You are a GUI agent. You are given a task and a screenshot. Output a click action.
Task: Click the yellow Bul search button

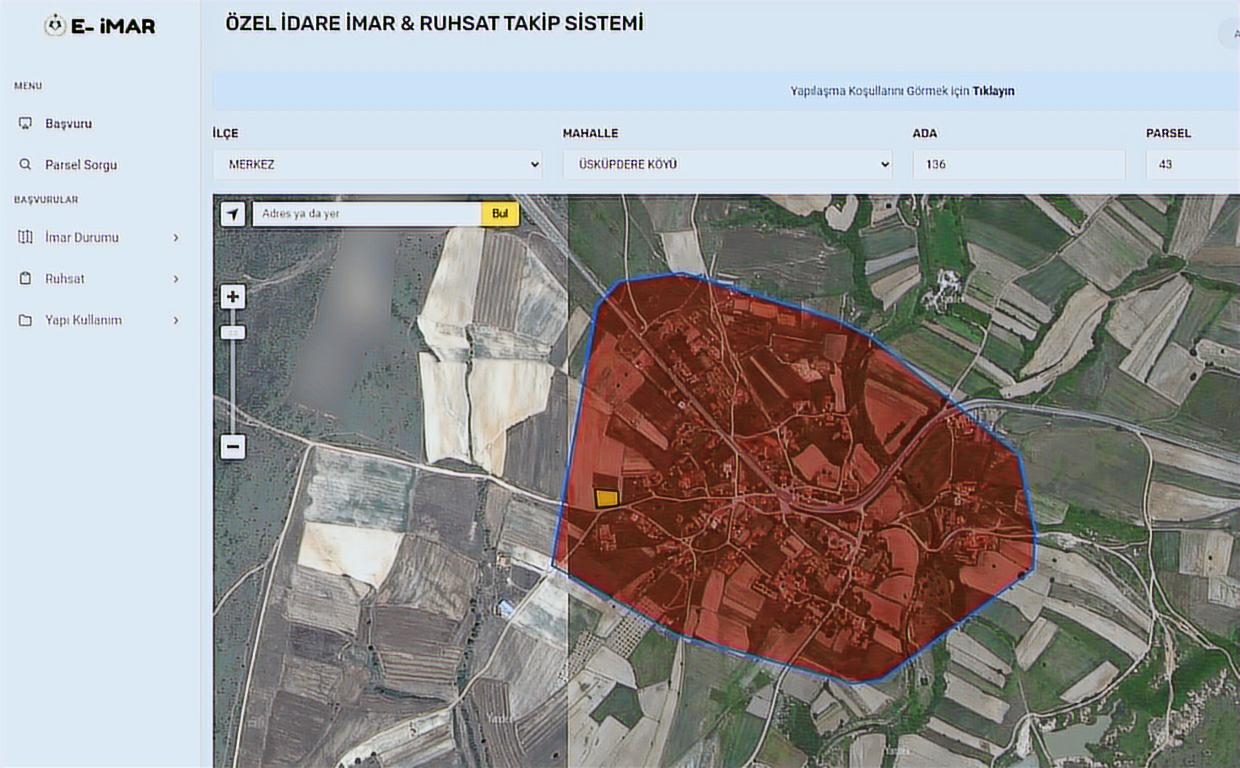(x=500, y=214)
